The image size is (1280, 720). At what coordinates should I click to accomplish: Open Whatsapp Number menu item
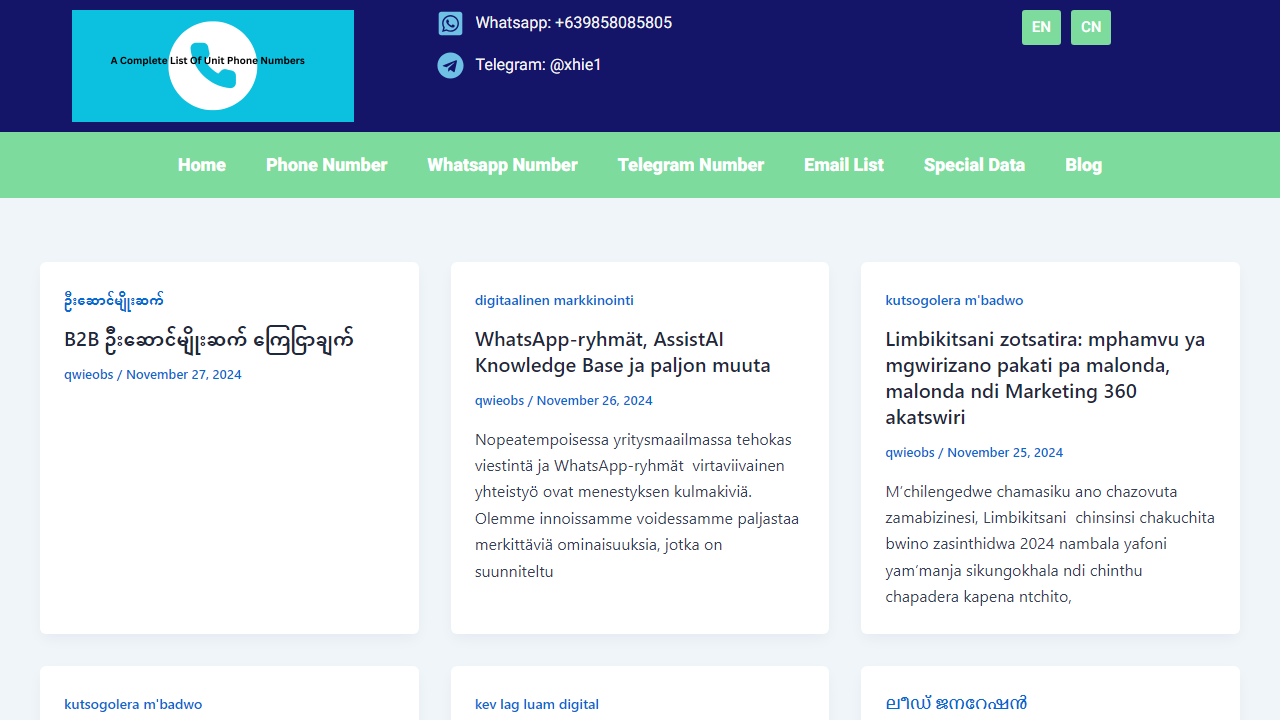coord(502,165)
